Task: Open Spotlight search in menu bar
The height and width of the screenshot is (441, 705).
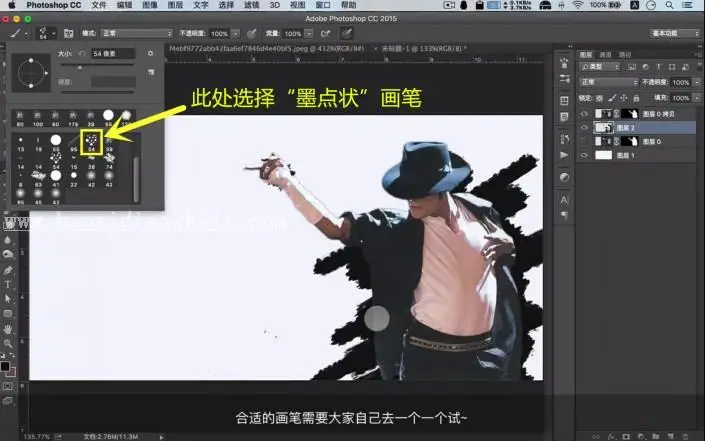Action: pyautogui.click(x=669, y=5)
